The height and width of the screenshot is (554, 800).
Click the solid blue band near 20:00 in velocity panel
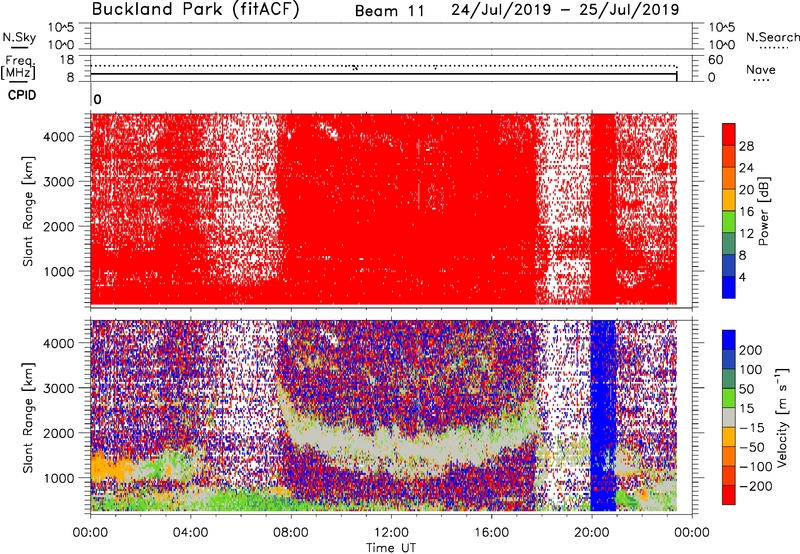coord(603,416)
